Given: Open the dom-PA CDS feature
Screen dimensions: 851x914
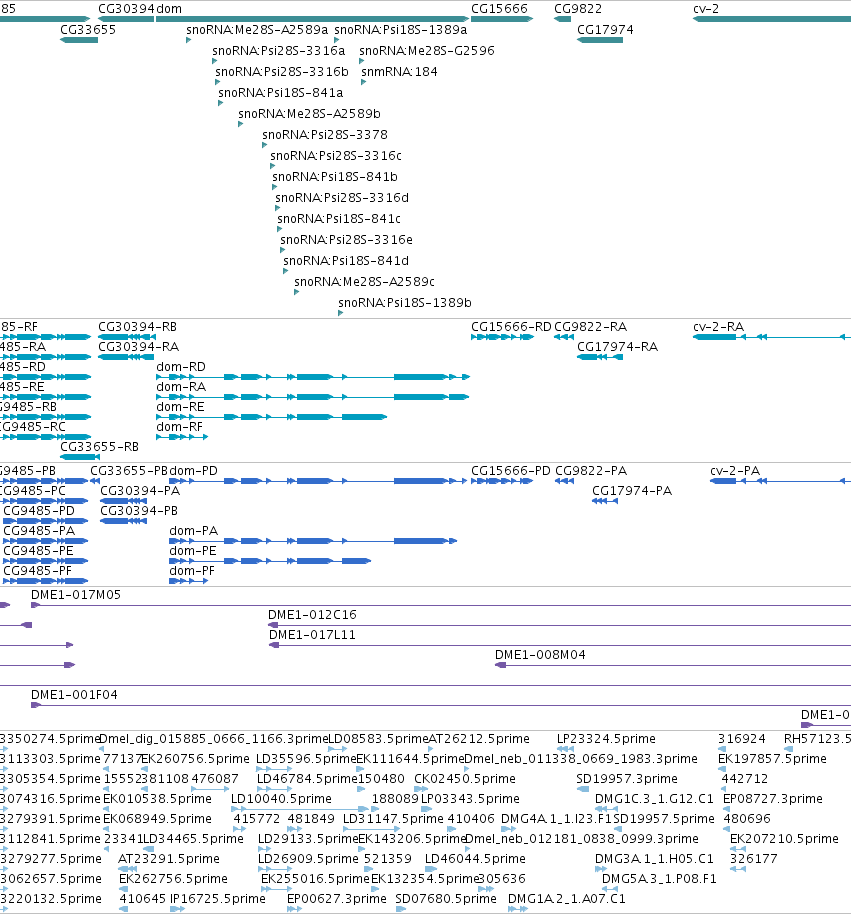Looking at the screenshot, I should 312,541.
